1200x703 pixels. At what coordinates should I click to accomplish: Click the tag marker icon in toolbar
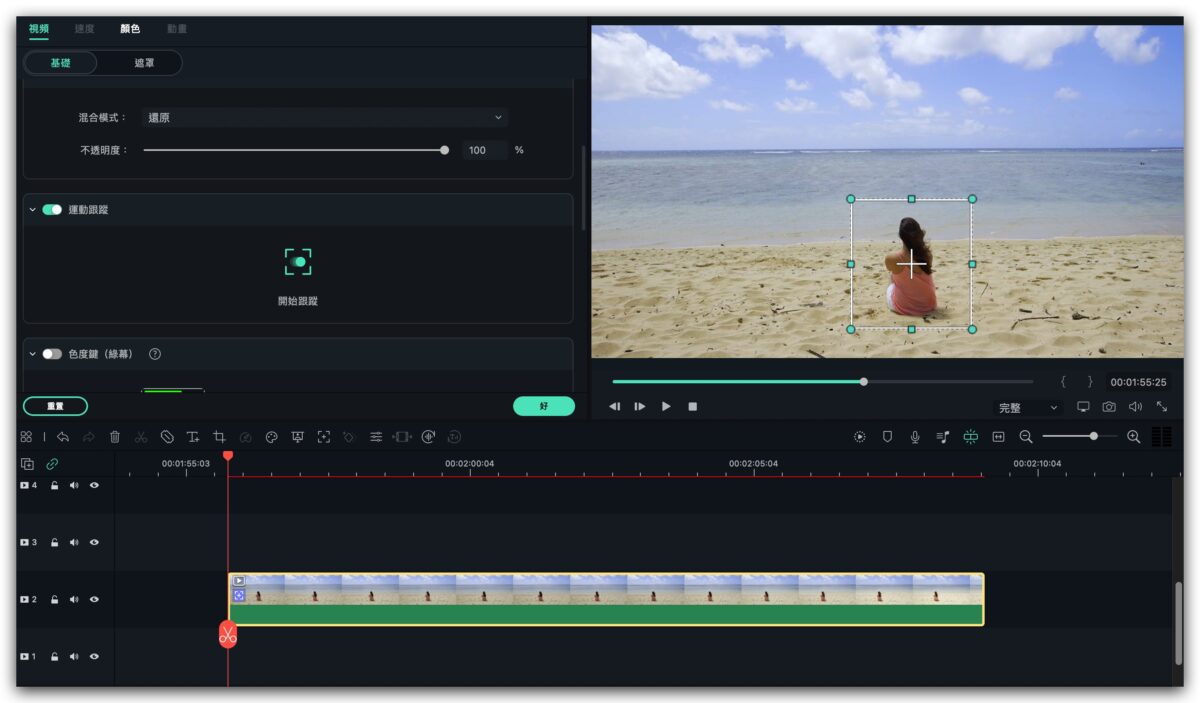pos(167,437)
